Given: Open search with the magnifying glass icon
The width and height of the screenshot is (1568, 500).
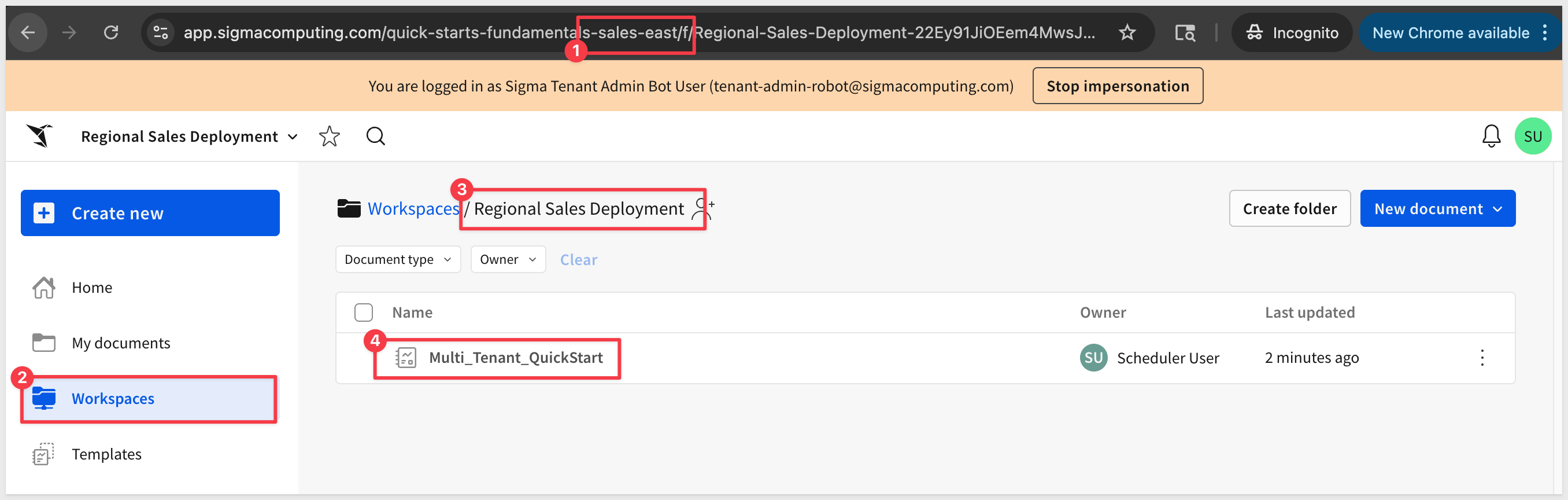Looking at the screenshot, I should coord(375,136).
